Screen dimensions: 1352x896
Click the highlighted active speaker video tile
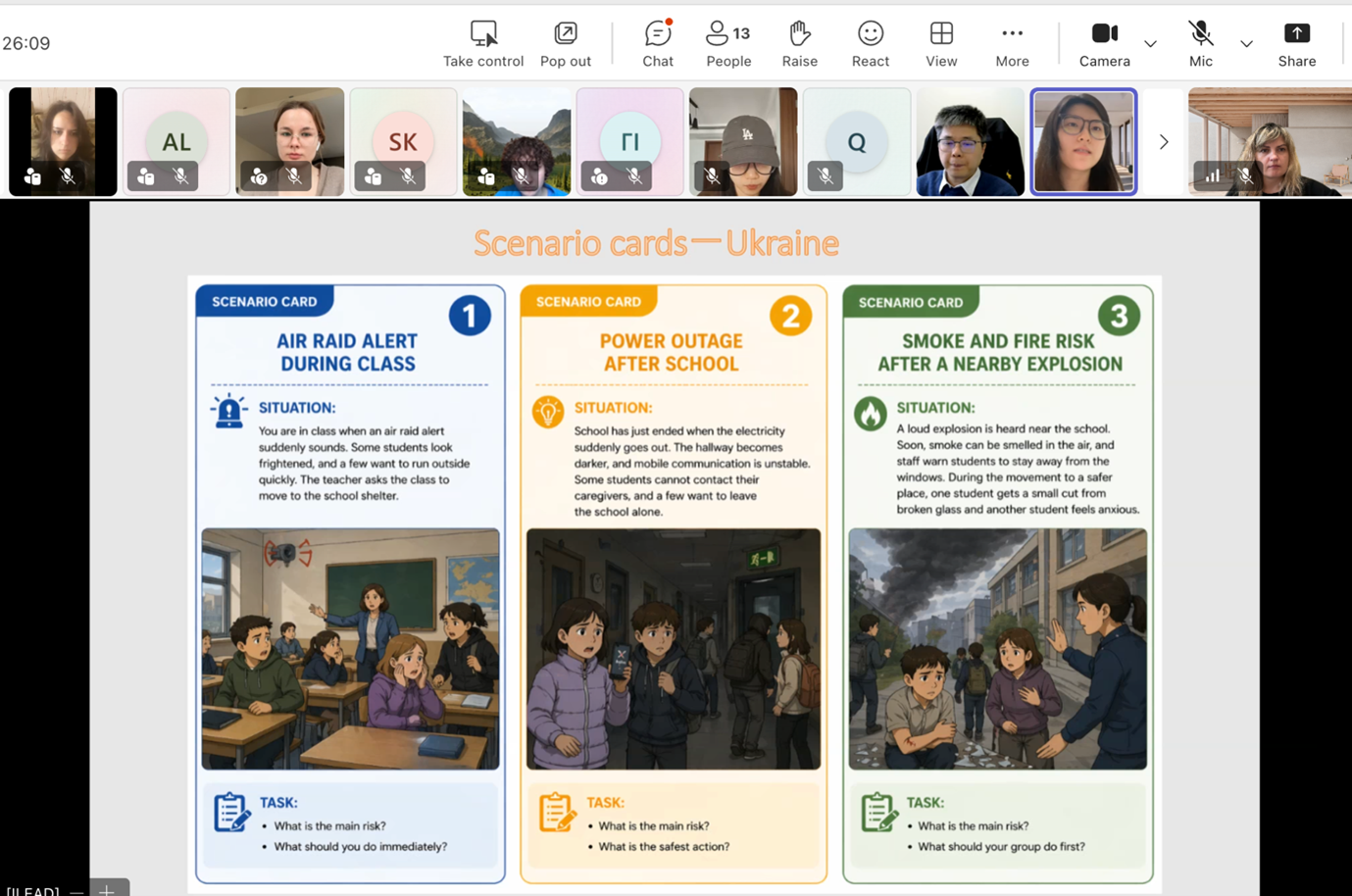[x=1083, y=141]
